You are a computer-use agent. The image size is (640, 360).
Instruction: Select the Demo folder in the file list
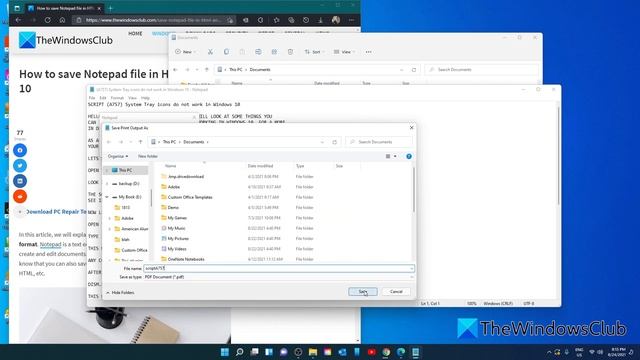click(170, 207)
